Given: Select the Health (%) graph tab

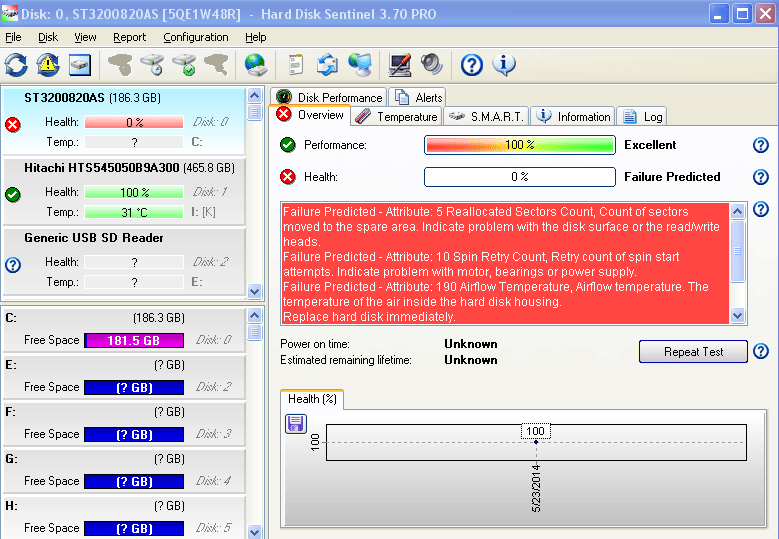Looking at the screenshot, I should (312, 399).
